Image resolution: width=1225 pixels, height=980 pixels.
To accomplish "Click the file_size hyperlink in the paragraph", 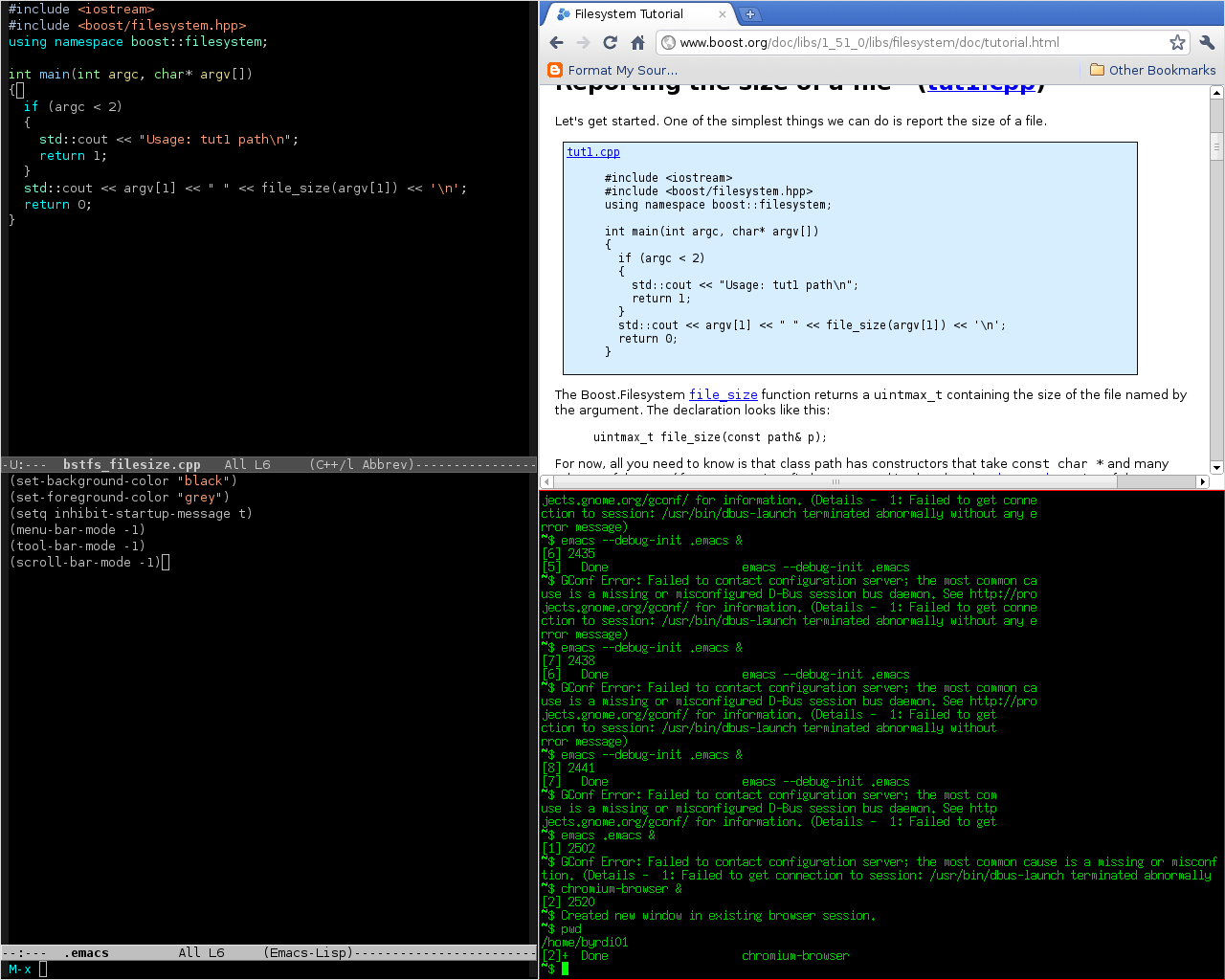I will 723,394.
